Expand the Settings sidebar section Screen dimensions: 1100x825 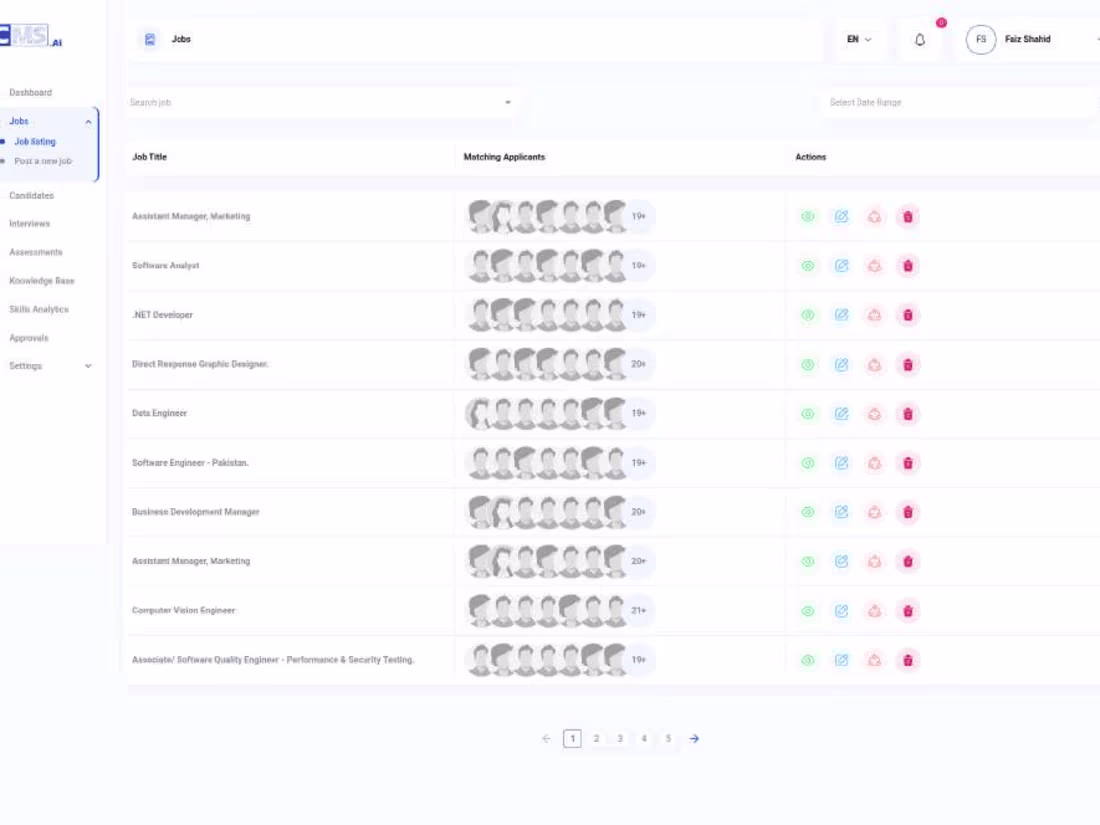(x=88, y=366)
